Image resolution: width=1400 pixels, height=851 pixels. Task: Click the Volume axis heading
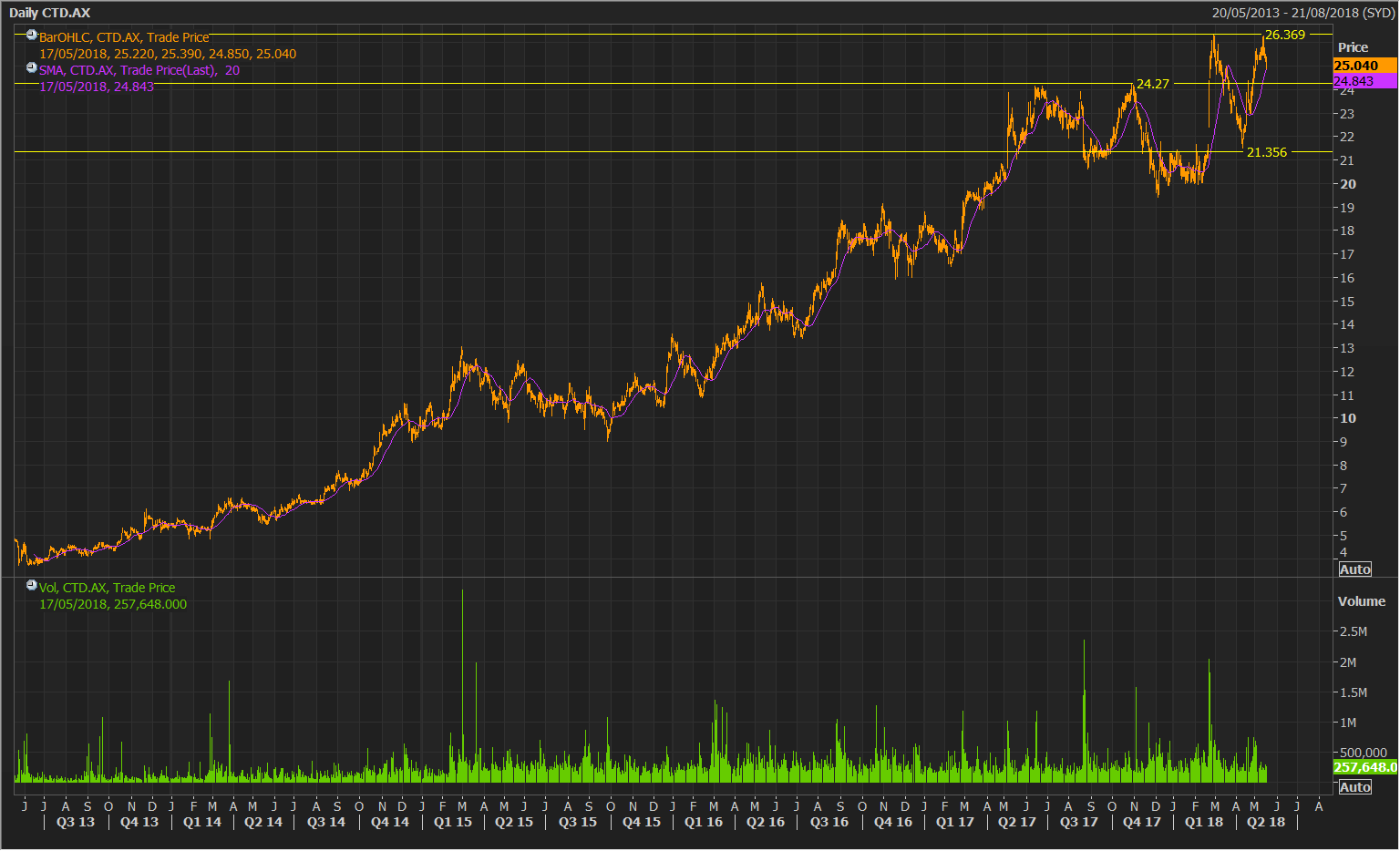[x=1361, y=601]
